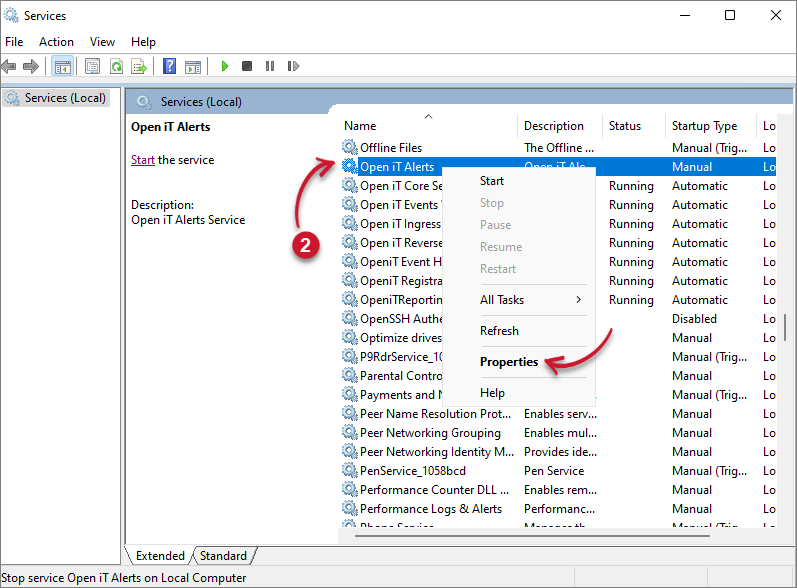Open the Action menu in the menu bar
Screen dimensions: 797x588
(56, 42)
